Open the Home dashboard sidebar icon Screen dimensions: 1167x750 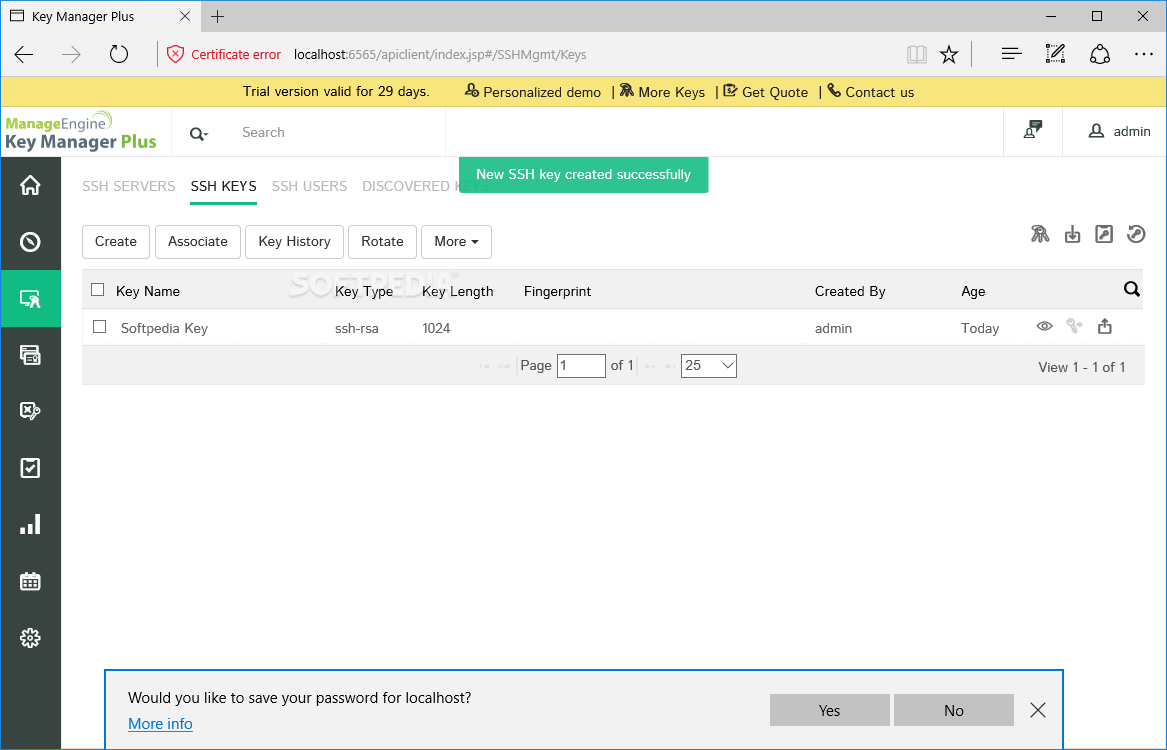coord(30,185)
